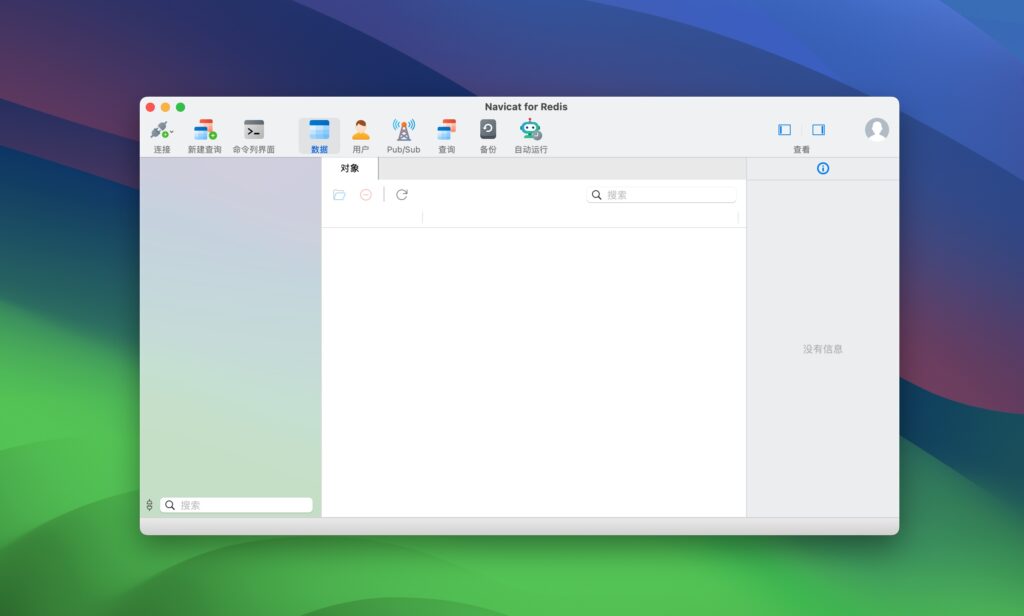Open the 查询 (Query) manager
This screenshot has width=1024, height=616.
(x=446, y=130)
